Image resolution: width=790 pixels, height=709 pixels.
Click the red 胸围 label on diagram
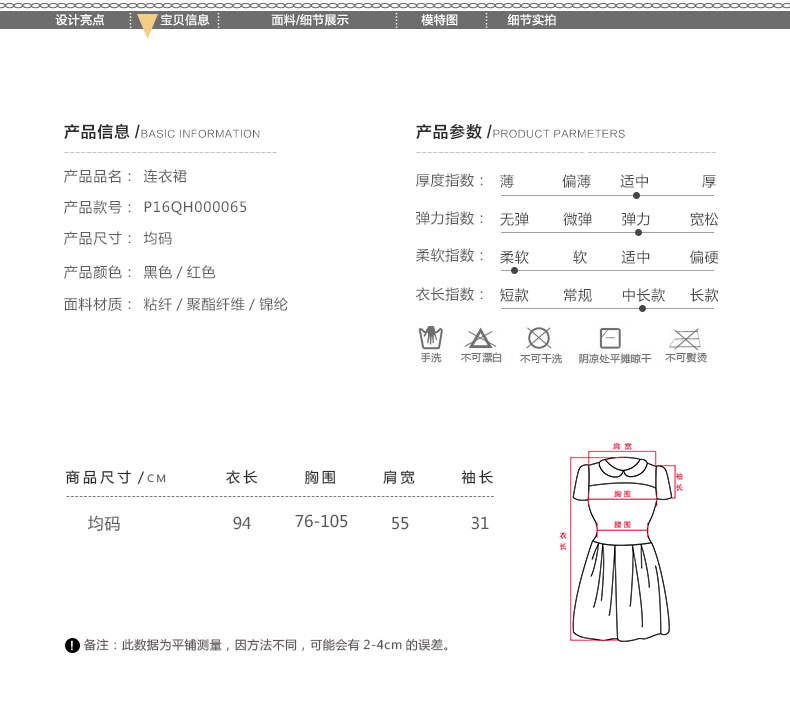pyautogui.click(x=622, y=494)
